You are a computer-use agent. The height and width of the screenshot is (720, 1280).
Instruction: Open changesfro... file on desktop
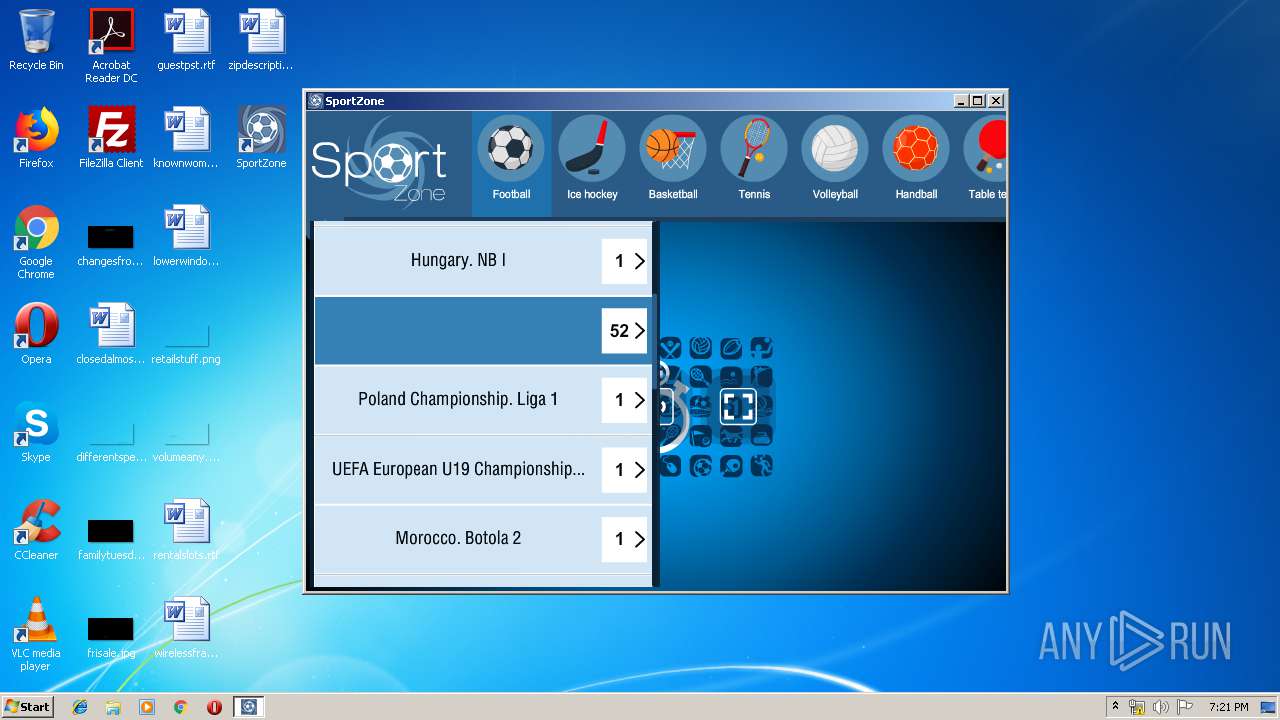pos(111,246)
